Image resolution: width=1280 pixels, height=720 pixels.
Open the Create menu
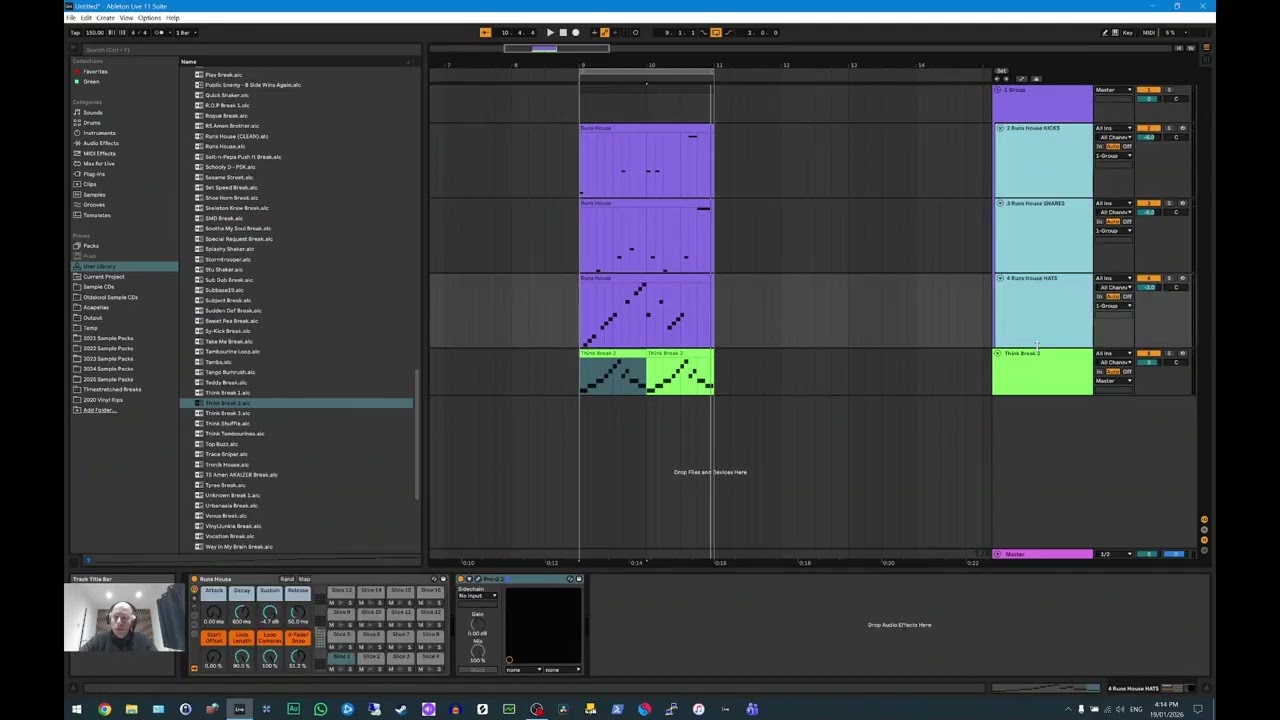pos(105,18)
